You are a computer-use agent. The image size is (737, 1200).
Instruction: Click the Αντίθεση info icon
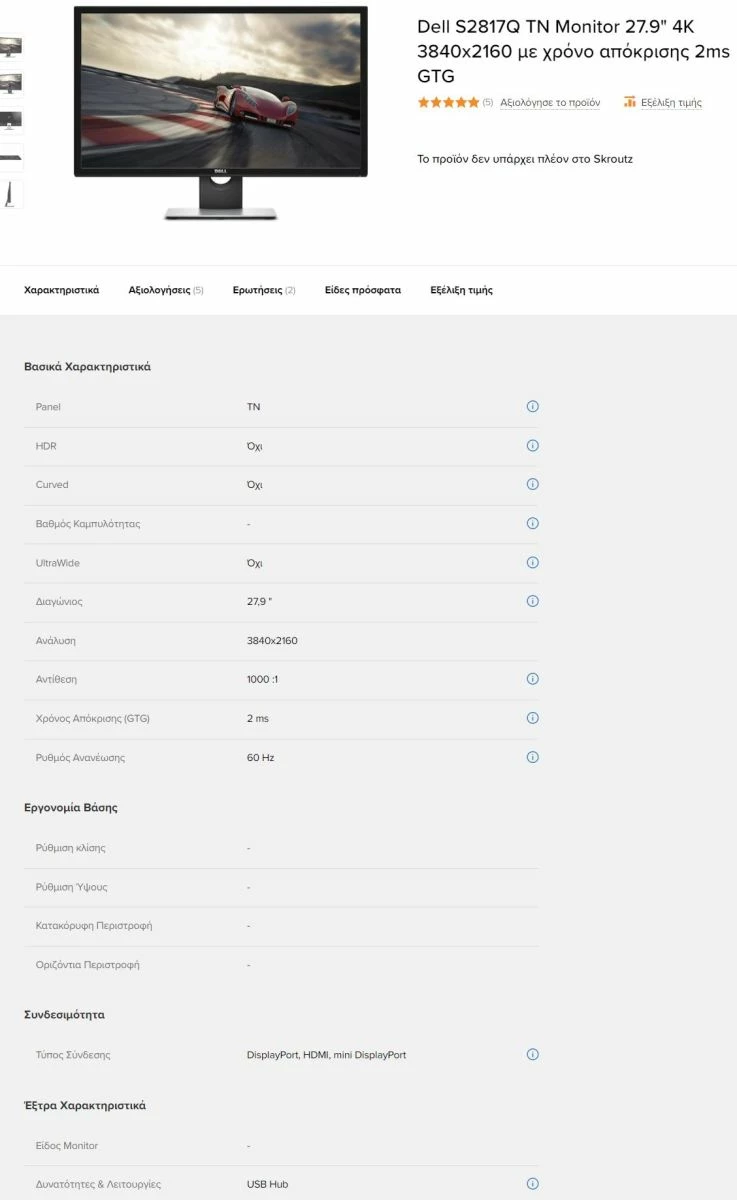pyautogui.click(x=532, y=679)
